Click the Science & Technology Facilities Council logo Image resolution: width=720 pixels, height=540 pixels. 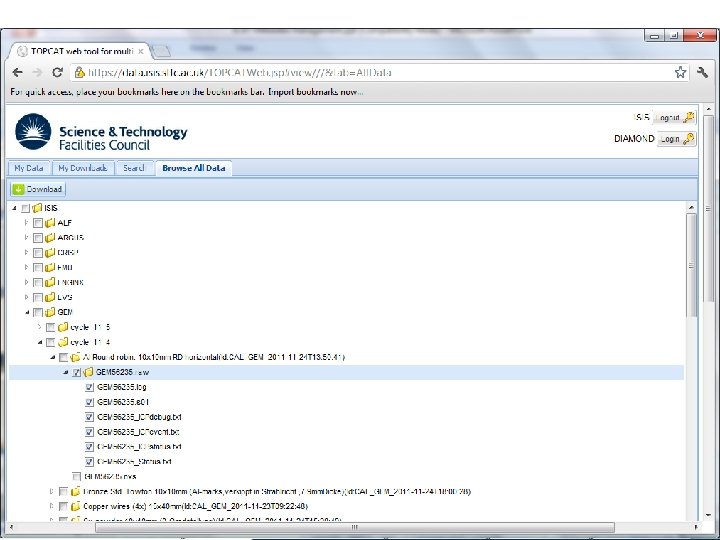tap(101, 132)
